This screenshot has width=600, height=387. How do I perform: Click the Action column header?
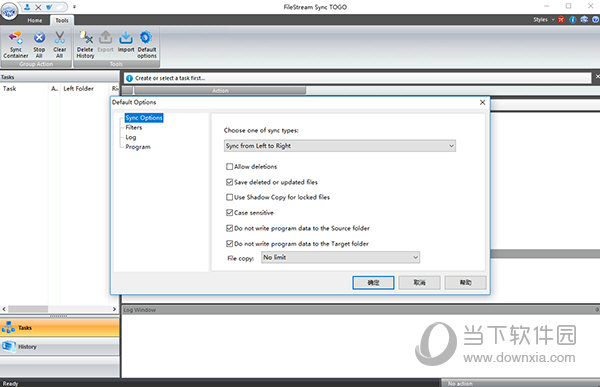(x=220, y=90)
